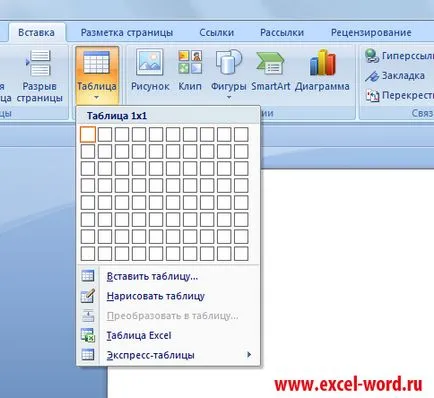
Task: Insert SmartArt graphic icon
Action: [x=270, y=63]
